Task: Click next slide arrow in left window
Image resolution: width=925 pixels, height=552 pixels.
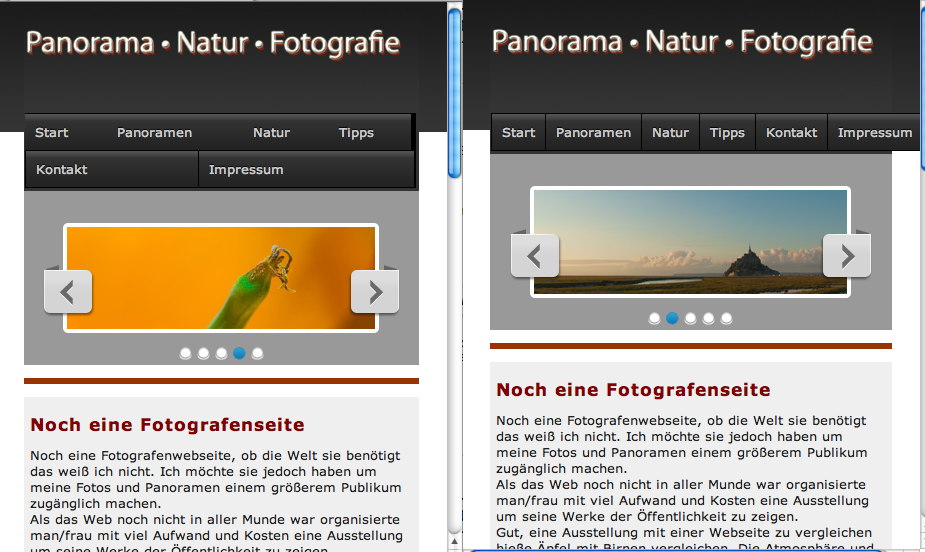Action: click(375, 292)
